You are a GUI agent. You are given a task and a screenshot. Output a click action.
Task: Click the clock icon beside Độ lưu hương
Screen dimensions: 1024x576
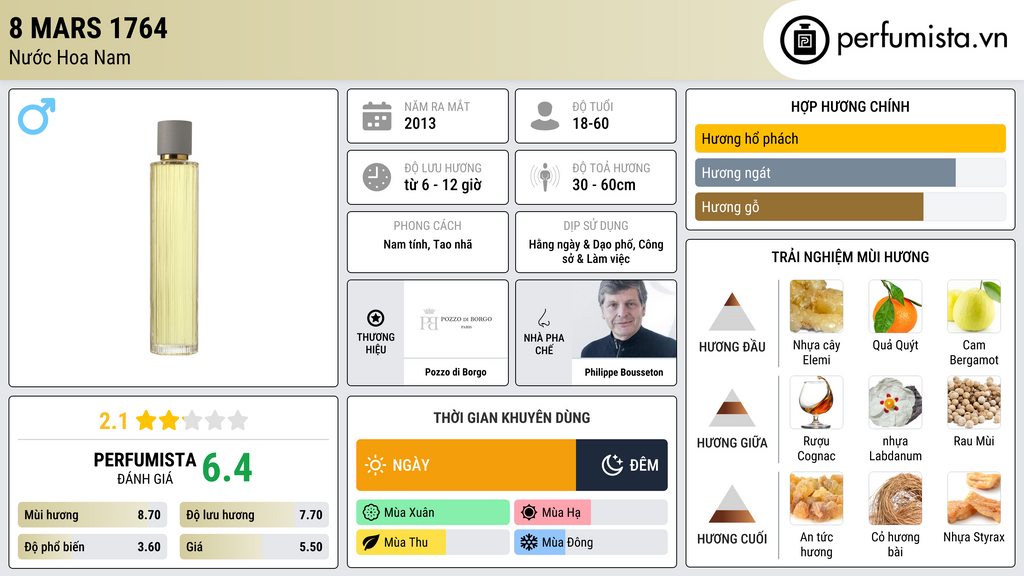pyautogui.click(x=377, y=177)
